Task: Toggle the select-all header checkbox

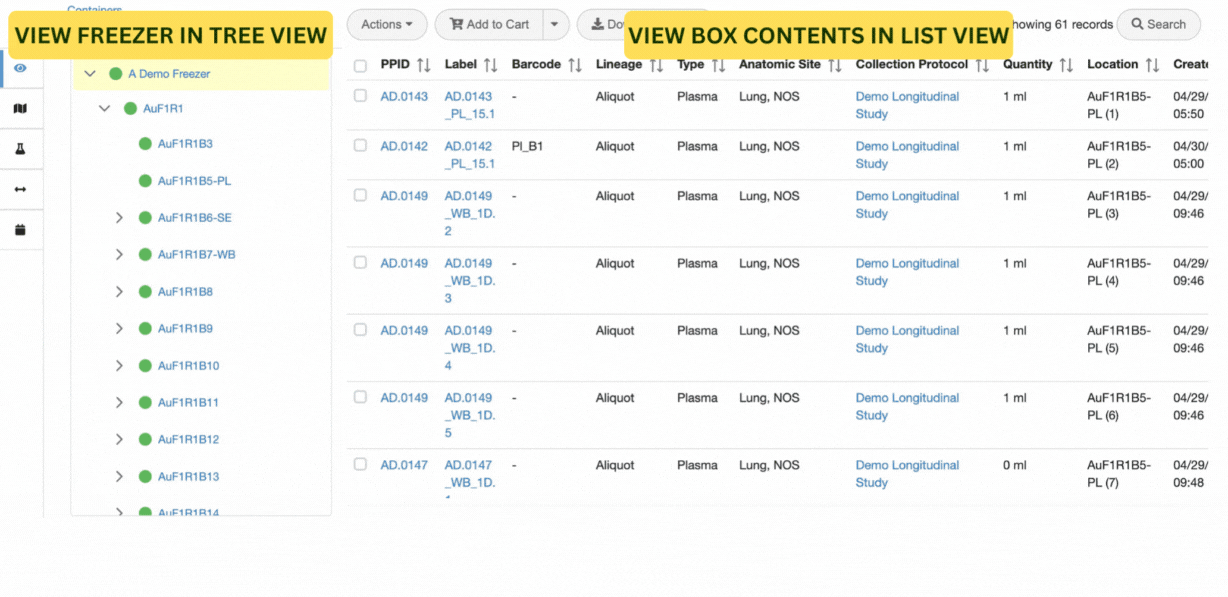Action: click(360, 66)
